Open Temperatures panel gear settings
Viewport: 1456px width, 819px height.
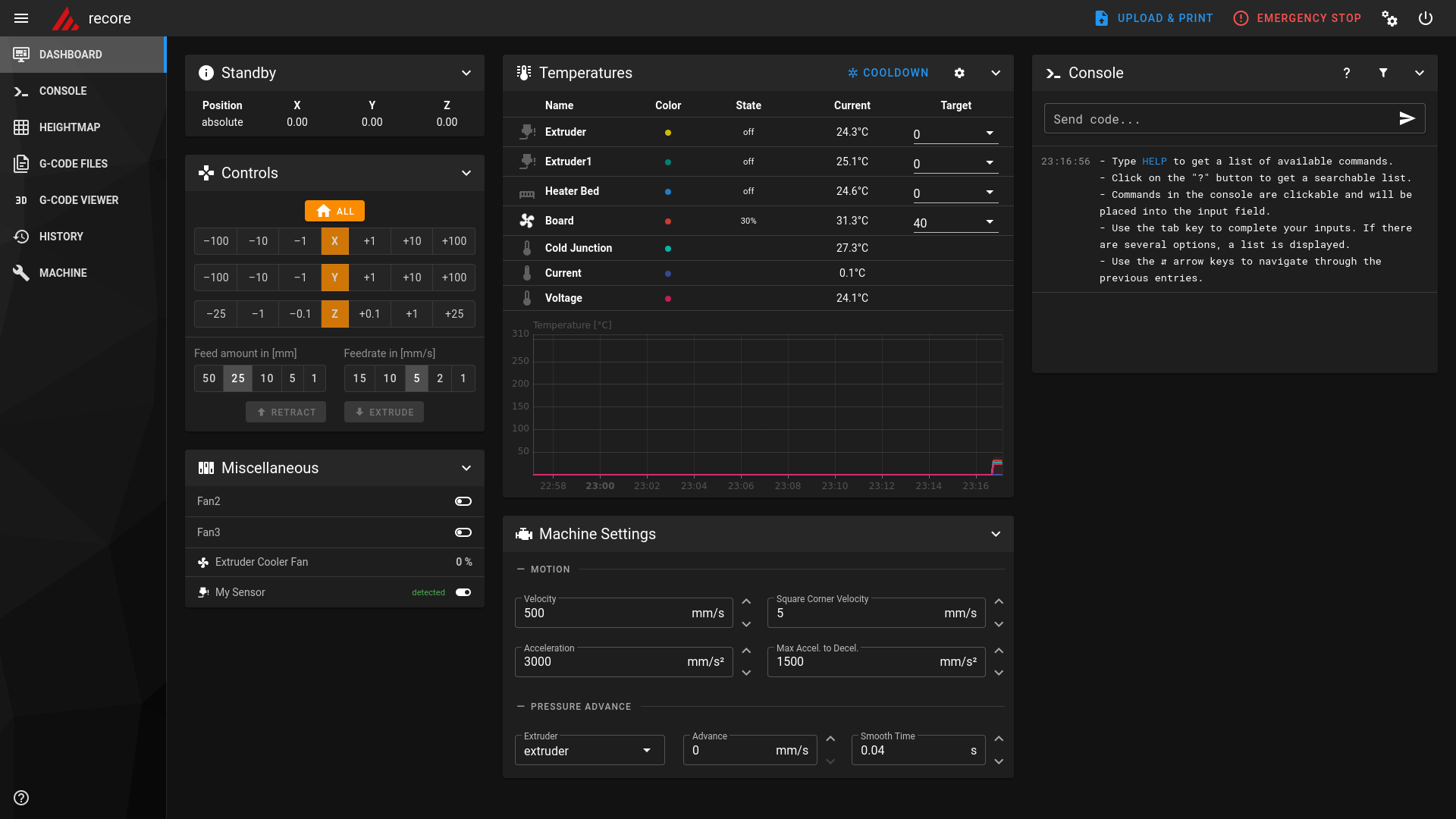[959, 73]
